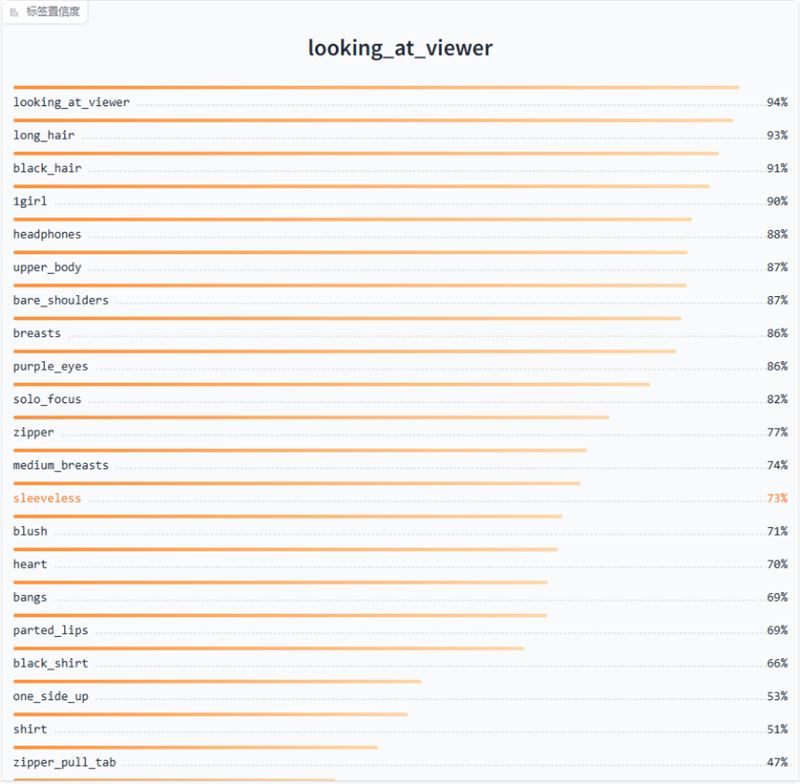Select the zipper_pull_tab tag entry
This screenshot has height=784, width=800.
click(x=401, y=762)
